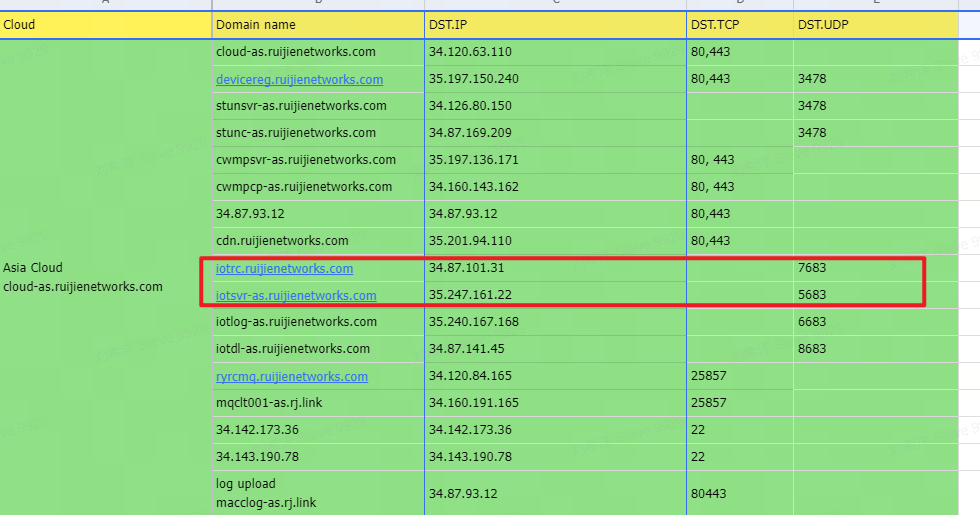
Task: Select cell cwmpsvr-as.ruijienetworks.com
Action: [318, 159]
